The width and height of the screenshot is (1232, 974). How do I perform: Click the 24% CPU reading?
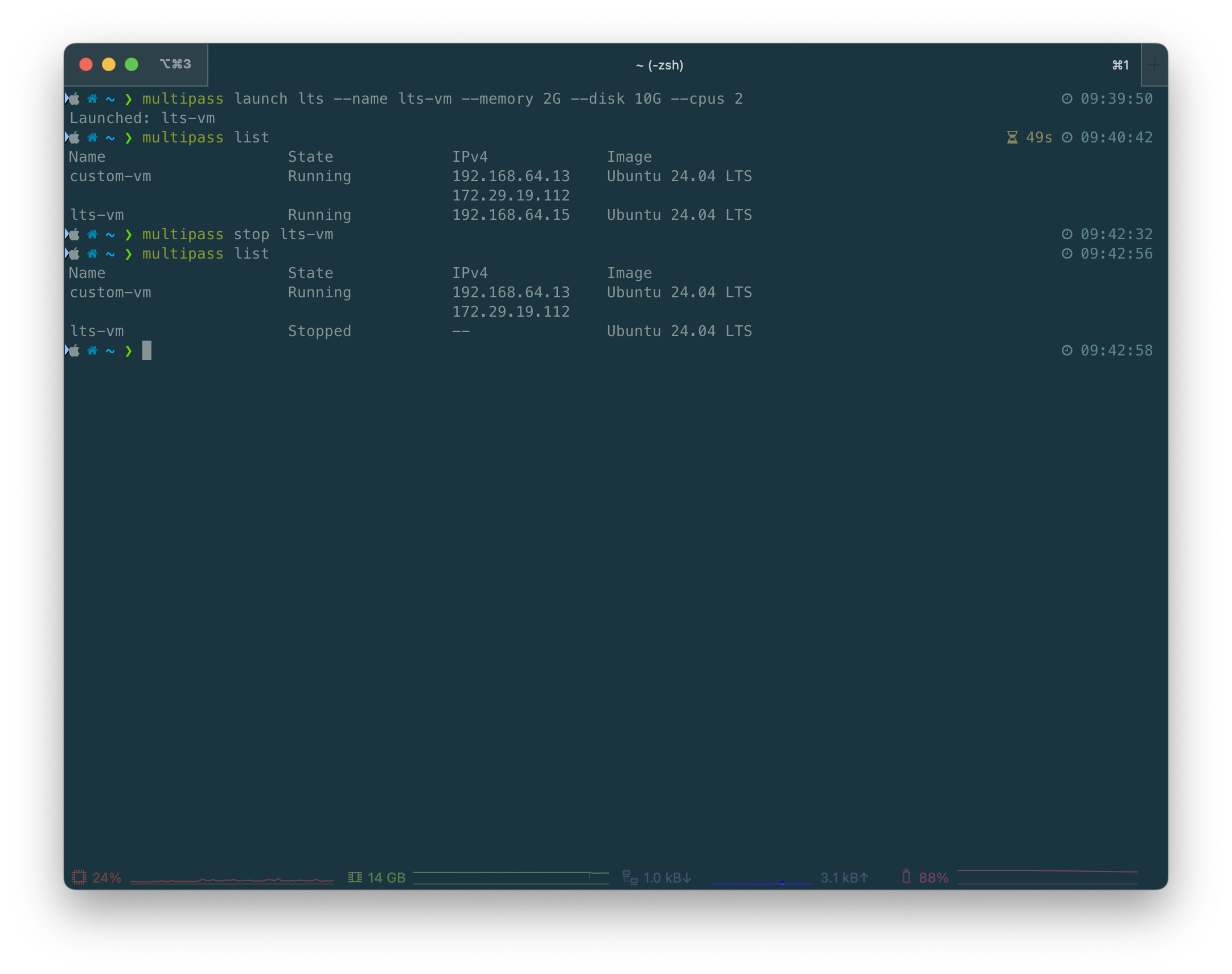(106, 878)
